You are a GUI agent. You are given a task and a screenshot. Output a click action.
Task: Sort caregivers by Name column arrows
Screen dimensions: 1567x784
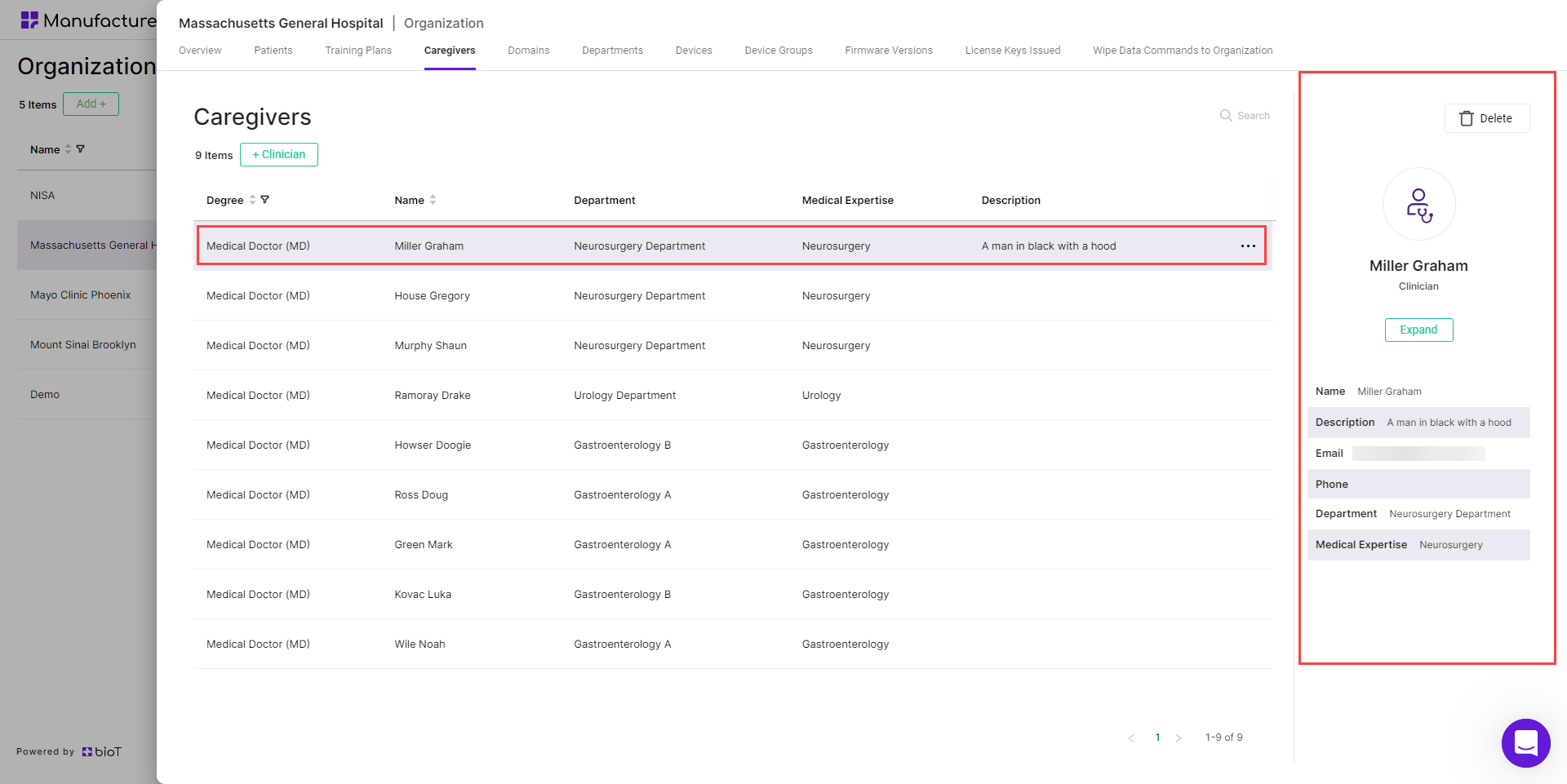(x=433, y=200)
